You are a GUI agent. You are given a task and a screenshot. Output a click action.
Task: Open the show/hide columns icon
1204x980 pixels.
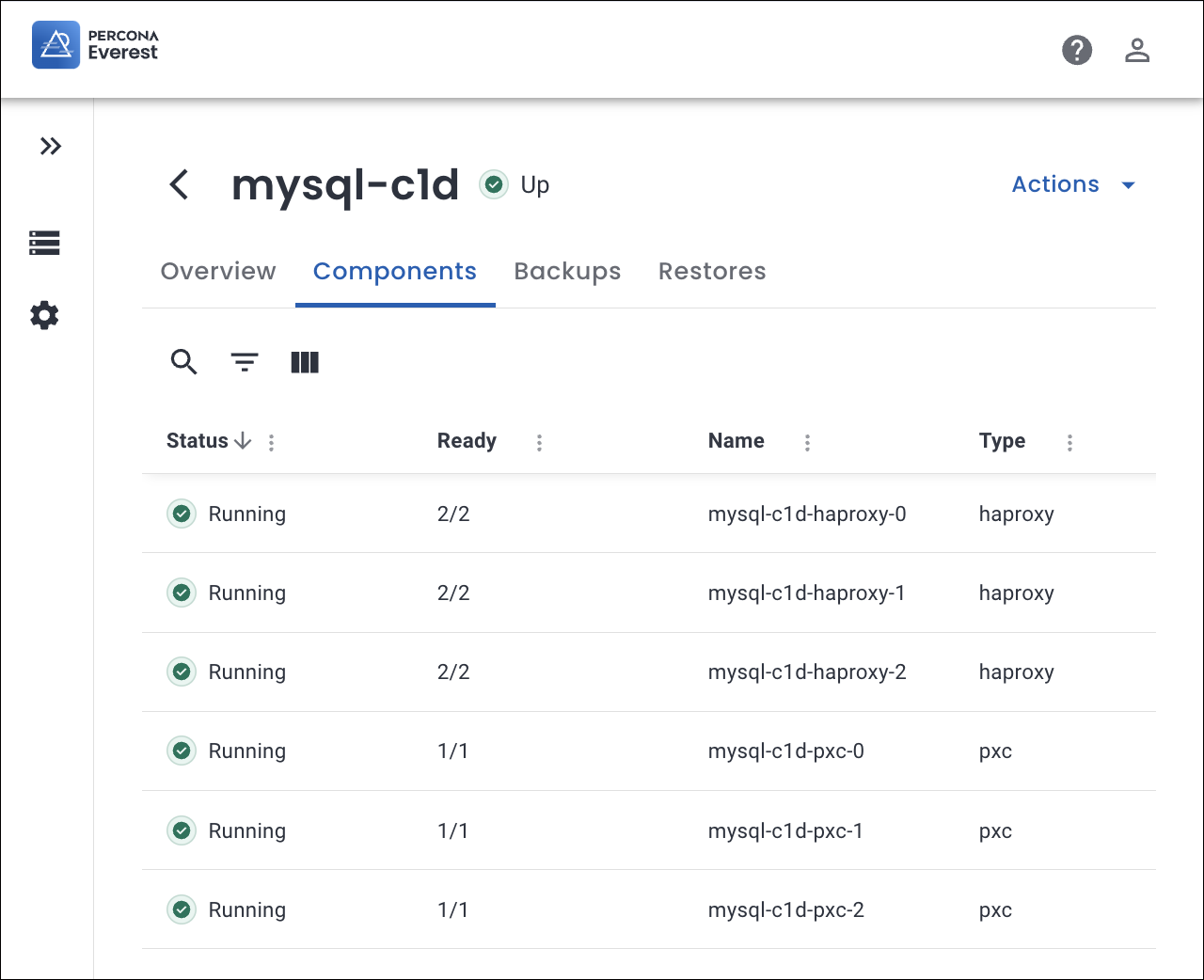pyautogui.click(x=305, y=362)
